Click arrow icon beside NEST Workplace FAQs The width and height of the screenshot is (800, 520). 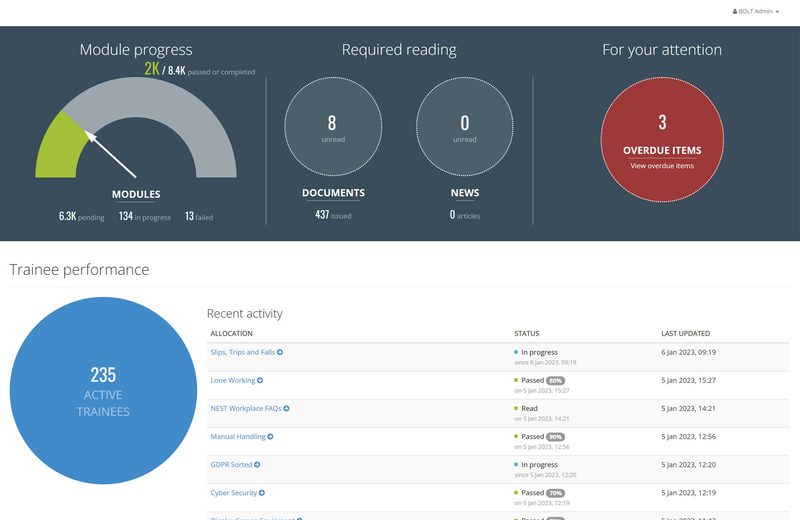coord(286,408)
